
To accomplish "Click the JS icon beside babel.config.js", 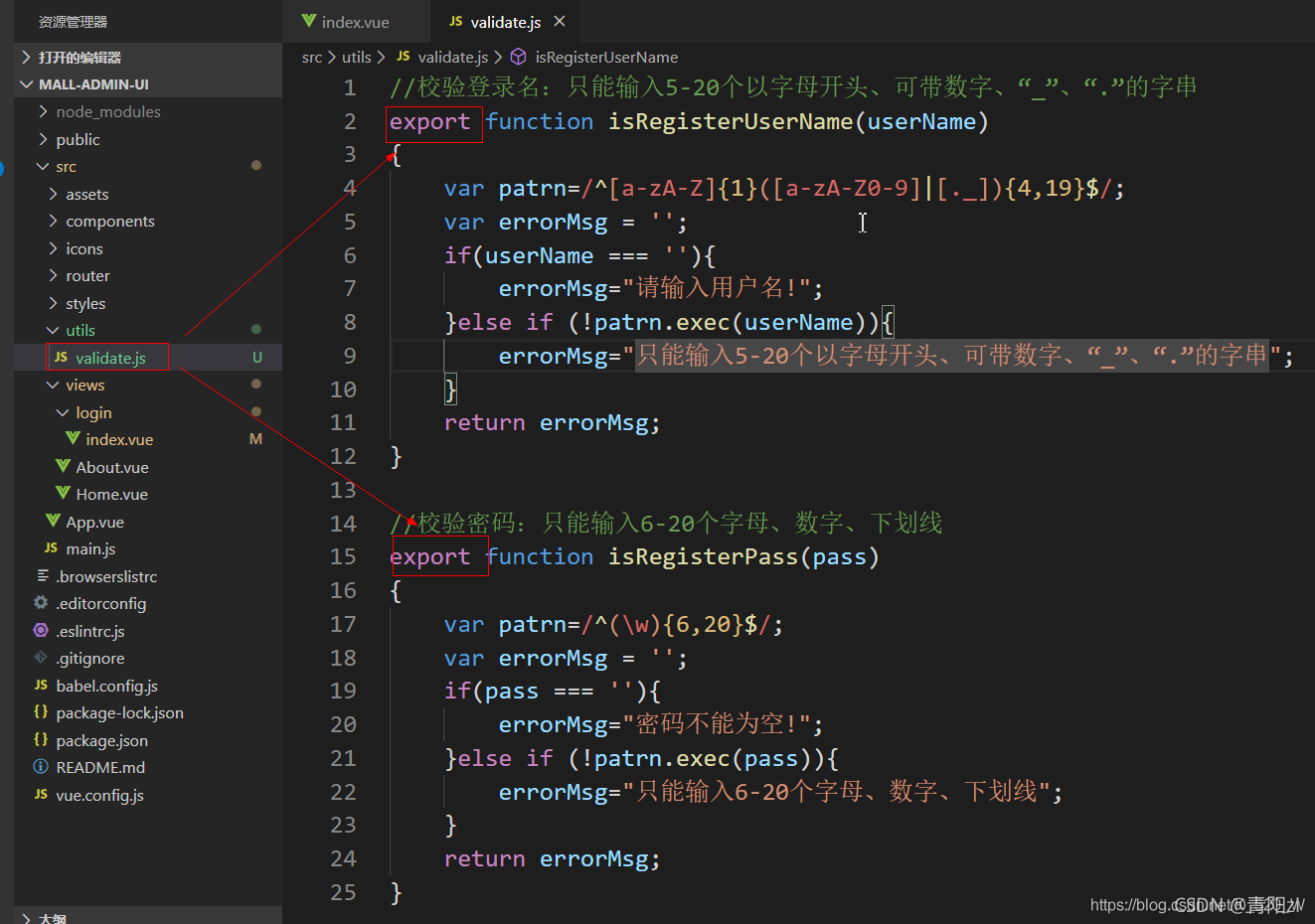I will coord(41,686).
